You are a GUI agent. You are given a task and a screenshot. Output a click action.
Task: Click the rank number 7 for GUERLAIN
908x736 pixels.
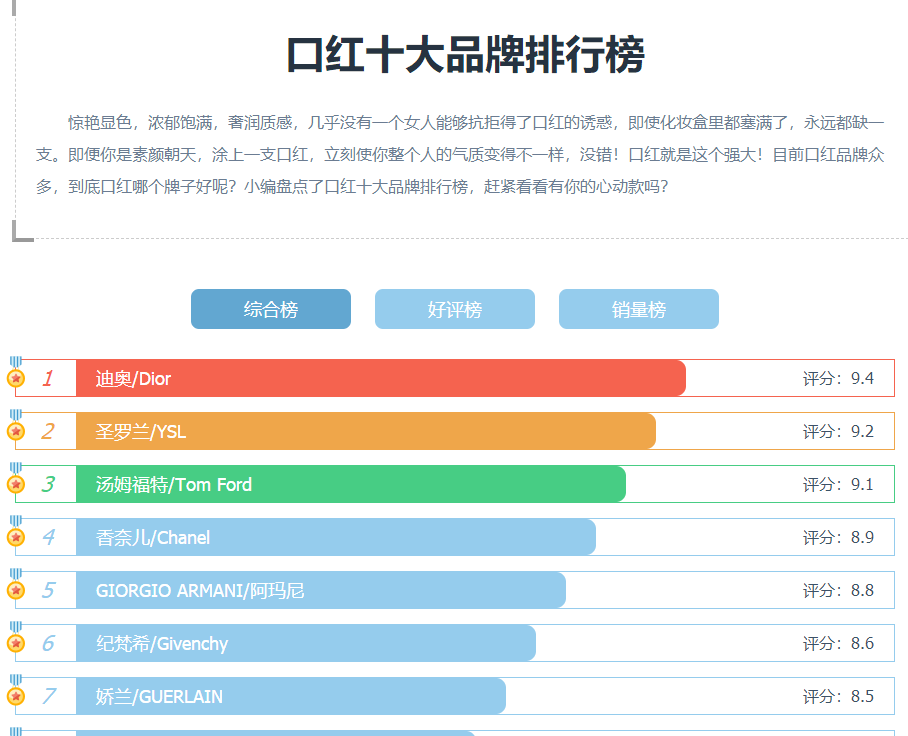click(48, 696)
